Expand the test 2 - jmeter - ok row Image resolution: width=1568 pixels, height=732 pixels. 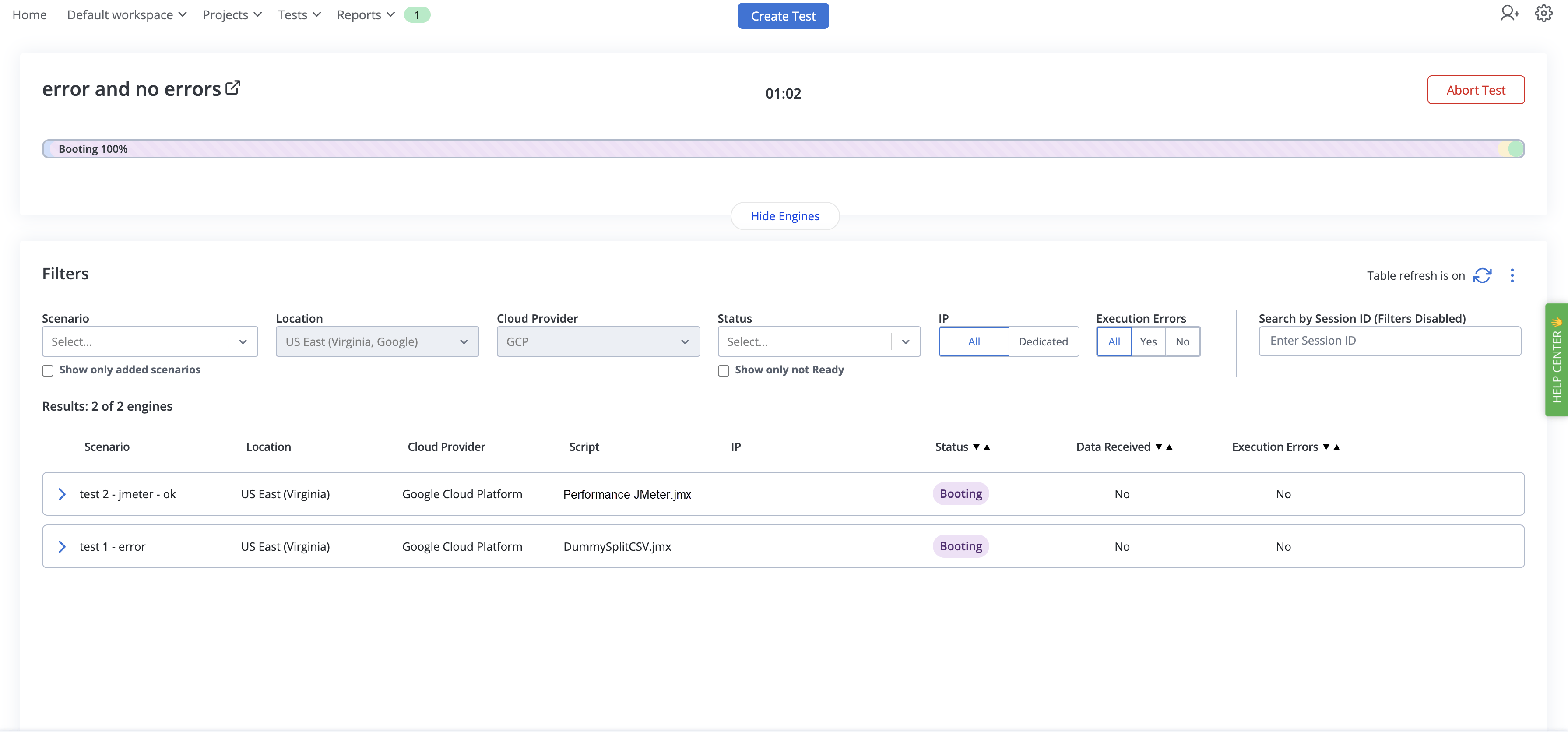61,494
